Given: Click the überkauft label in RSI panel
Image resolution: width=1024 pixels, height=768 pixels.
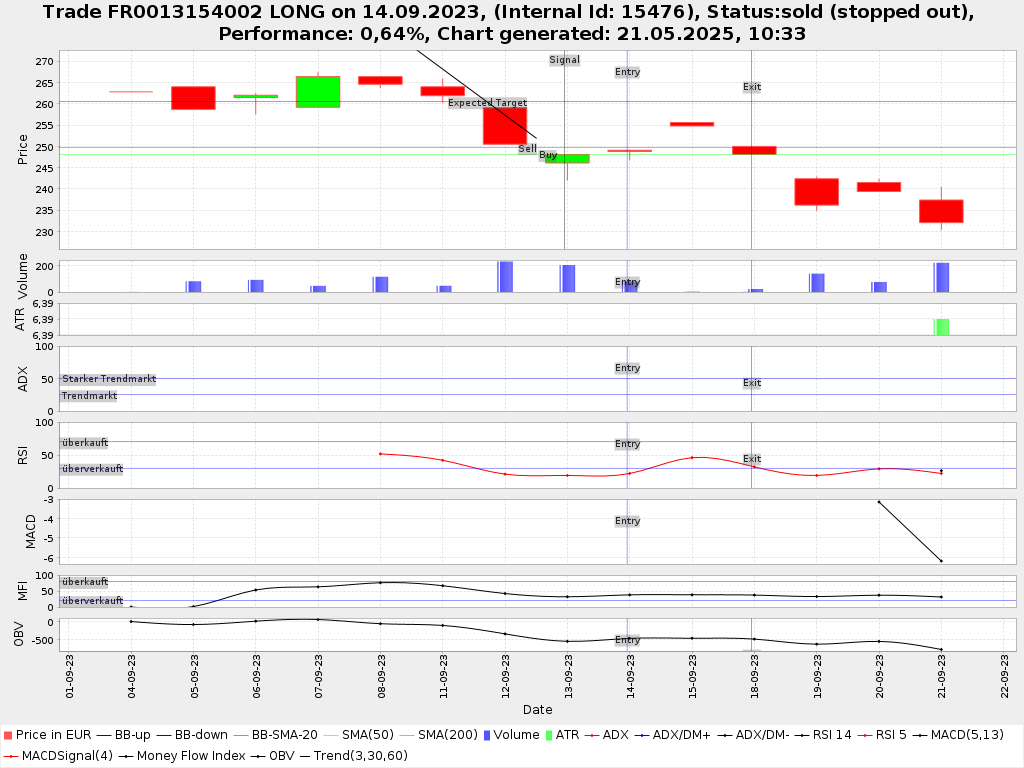Looking at the screenshot, I should [x=84, y=443].
